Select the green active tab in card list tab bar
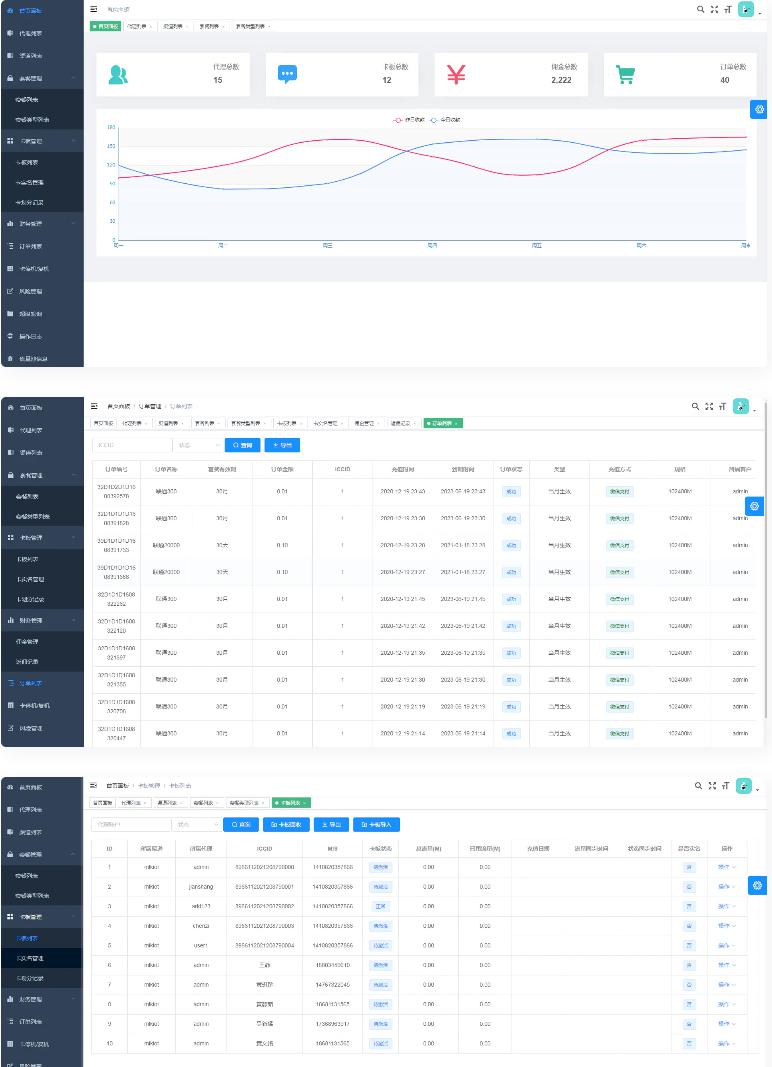772x1067 pixels. [x=291, y=803]
